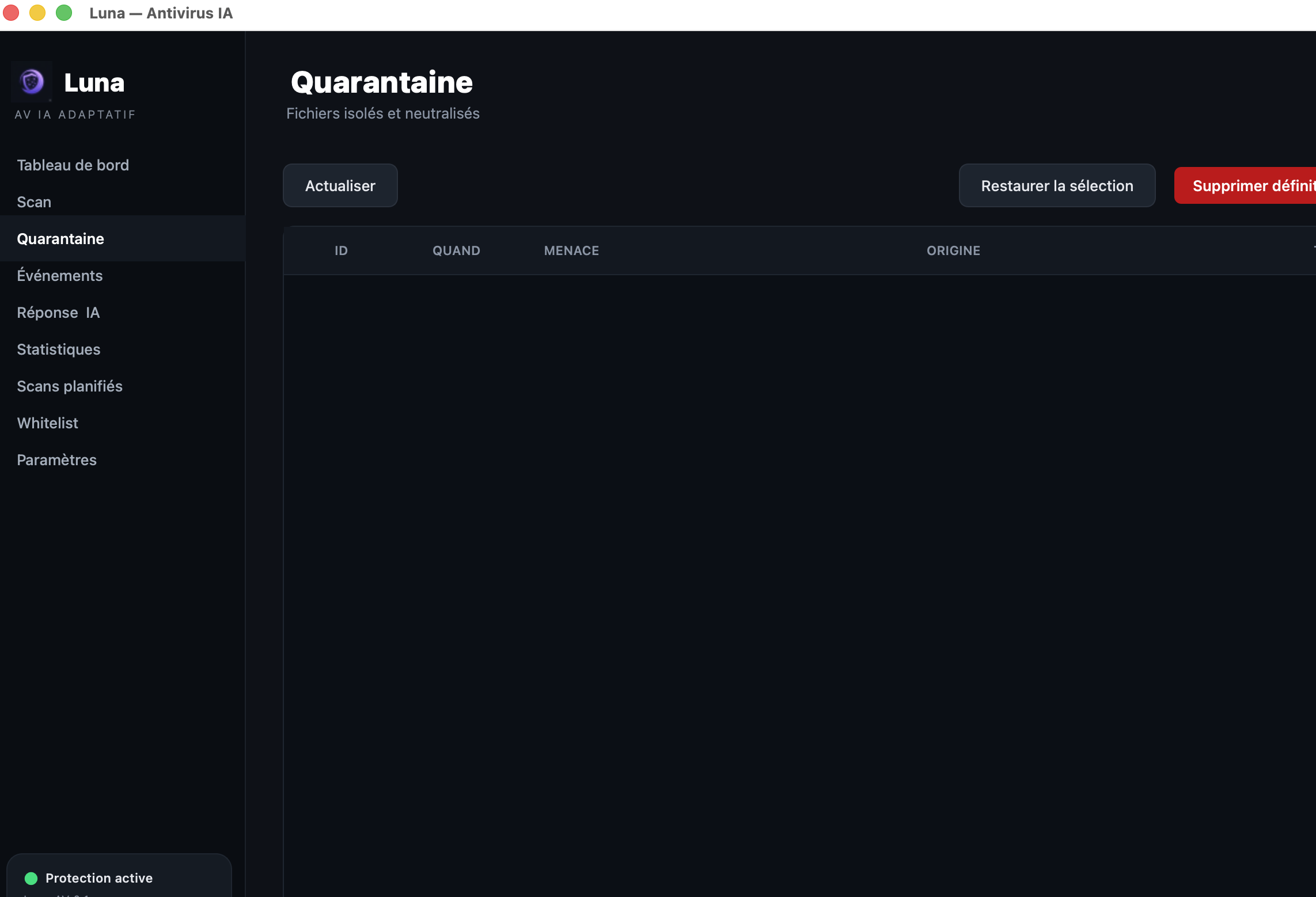Click the Actualiser button

click(x=340, y=185)
